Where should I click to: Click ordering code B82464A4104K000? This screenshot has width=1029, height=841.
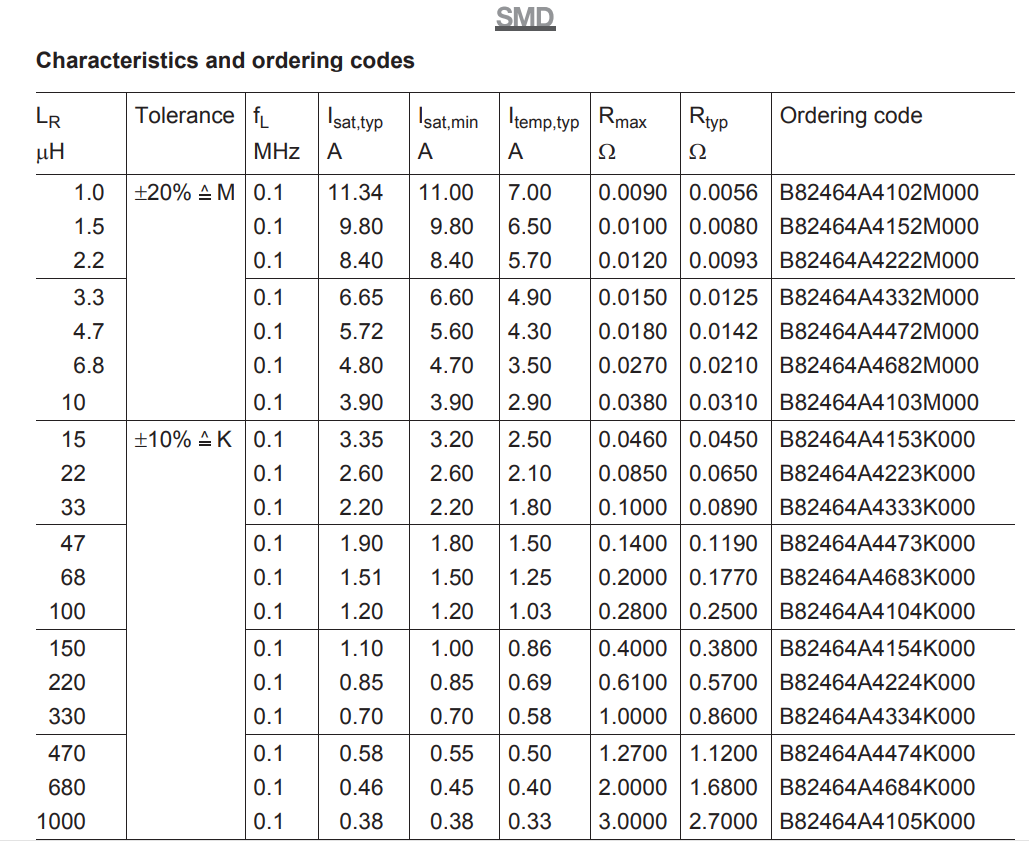point(877,612)
